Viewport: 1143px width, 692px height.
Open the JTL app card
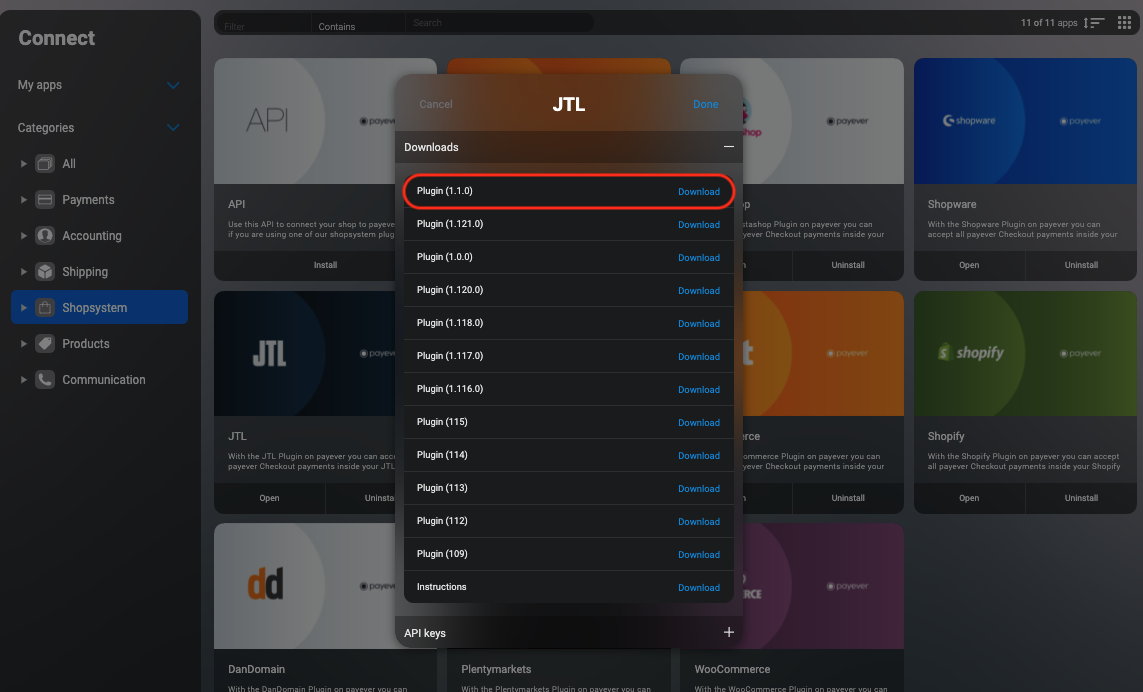(x=269, y=498)
